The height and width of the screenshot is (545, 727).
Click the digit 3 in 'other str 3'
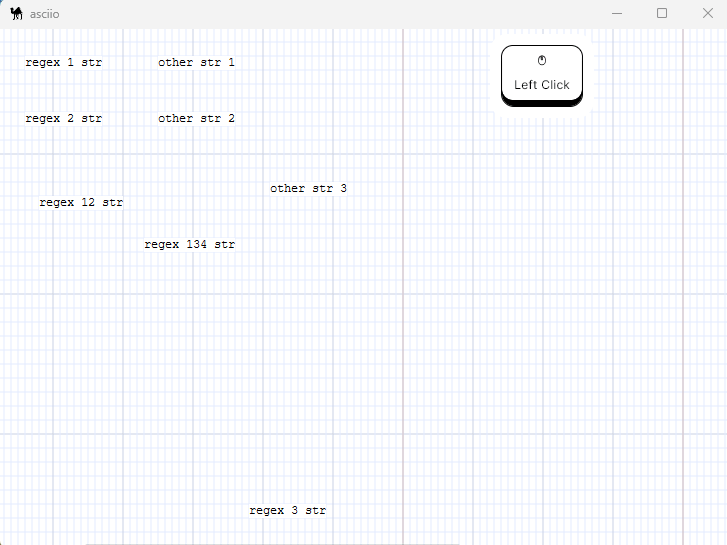pyautogui.click(x=343, y=189)
